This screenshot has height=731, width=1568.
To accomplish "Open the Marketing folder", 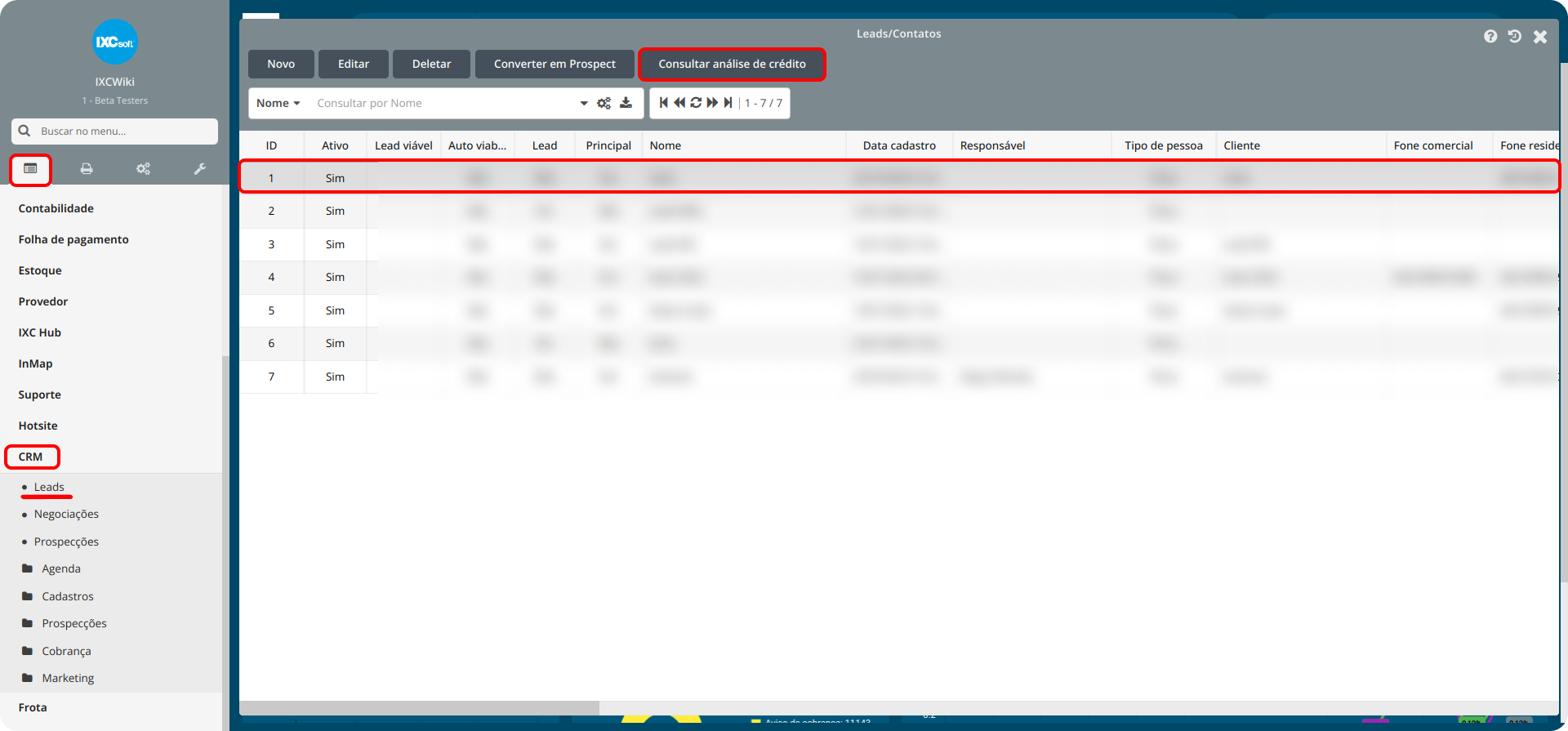I will pyautogui.click(x=60, y=678).
